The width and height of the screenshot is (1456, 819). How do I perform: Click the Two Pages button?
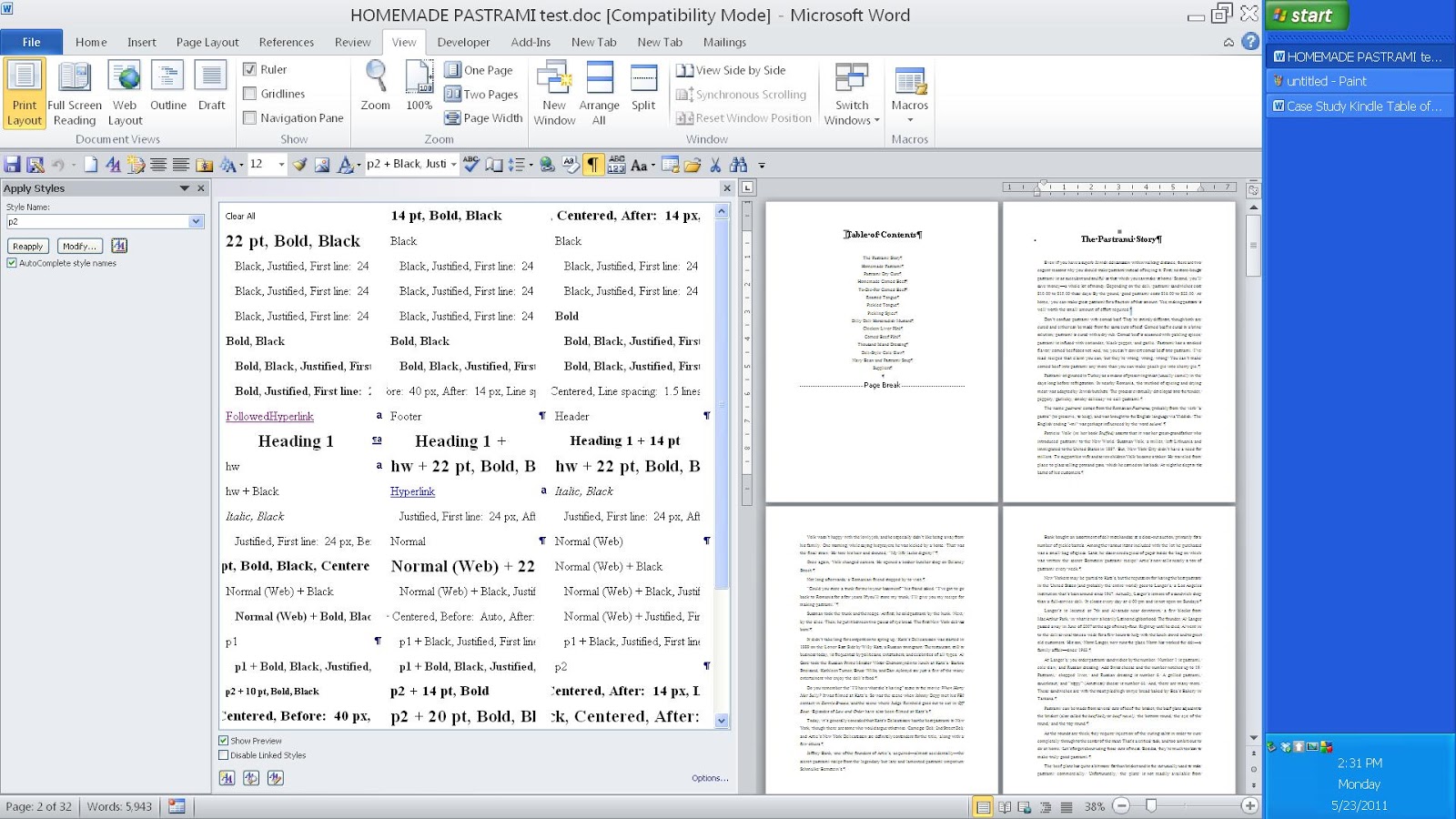481,94
